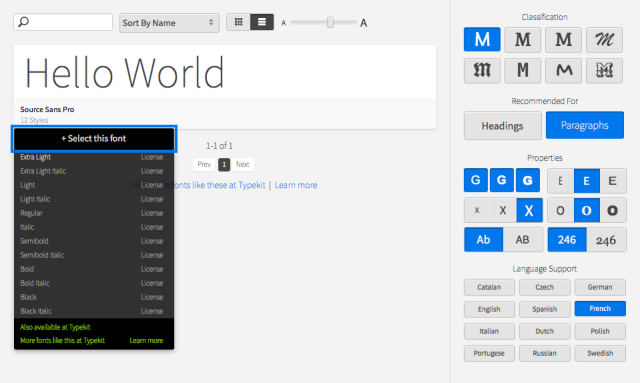
Task: Switch to list view
Action: (x=262, y=22)
